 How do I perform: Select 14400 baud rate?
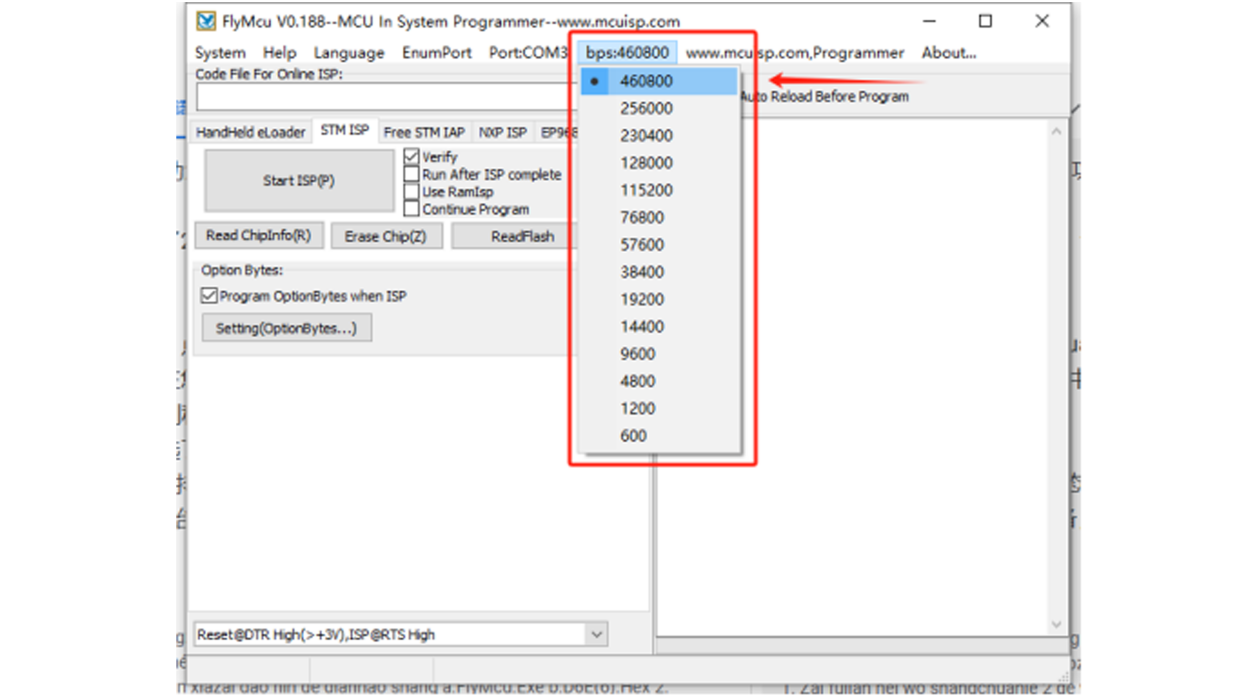pyautogui.click(x=660, y=326)
